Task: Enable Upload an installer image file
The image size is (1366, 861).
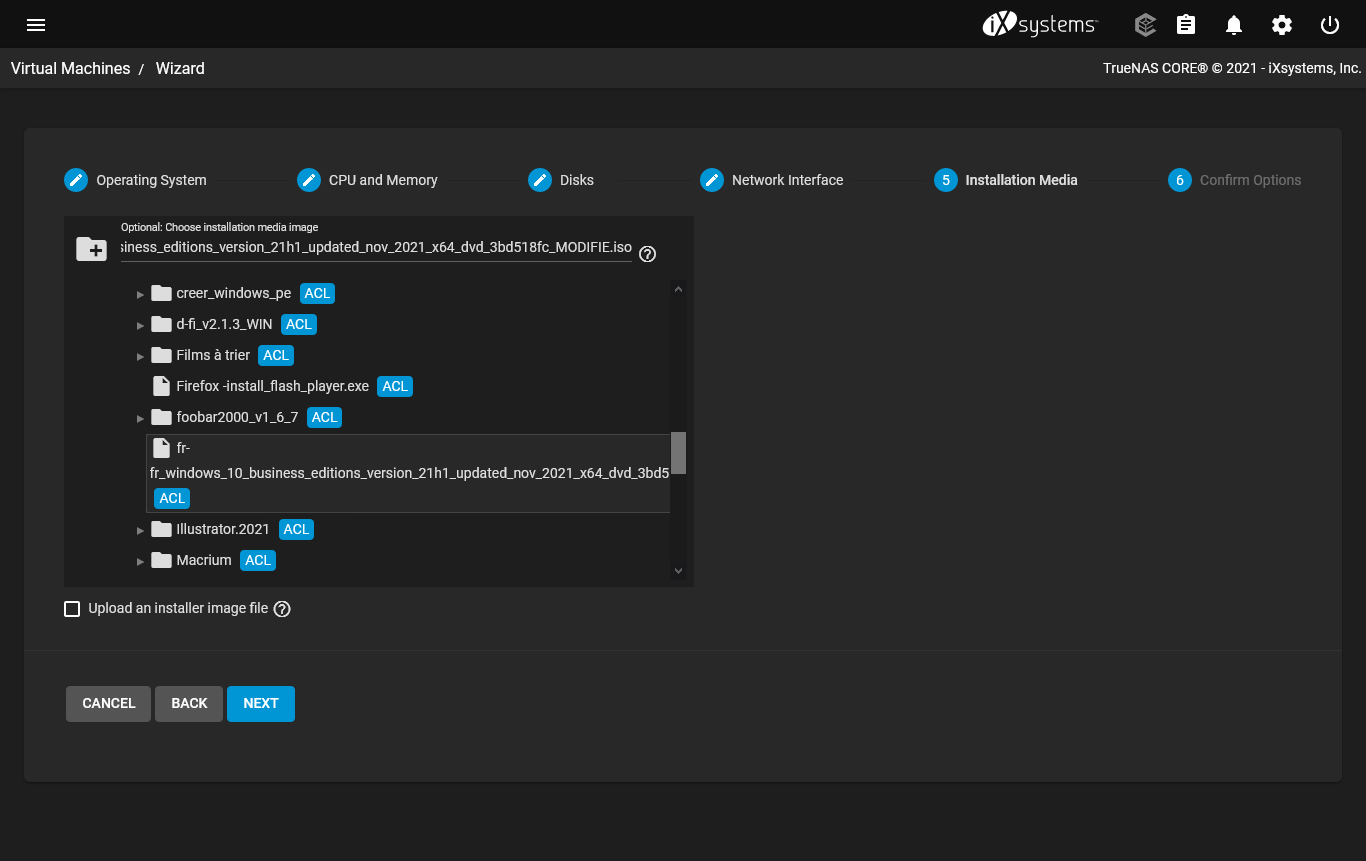Action: pyautogui.click(x=72, y=609)
